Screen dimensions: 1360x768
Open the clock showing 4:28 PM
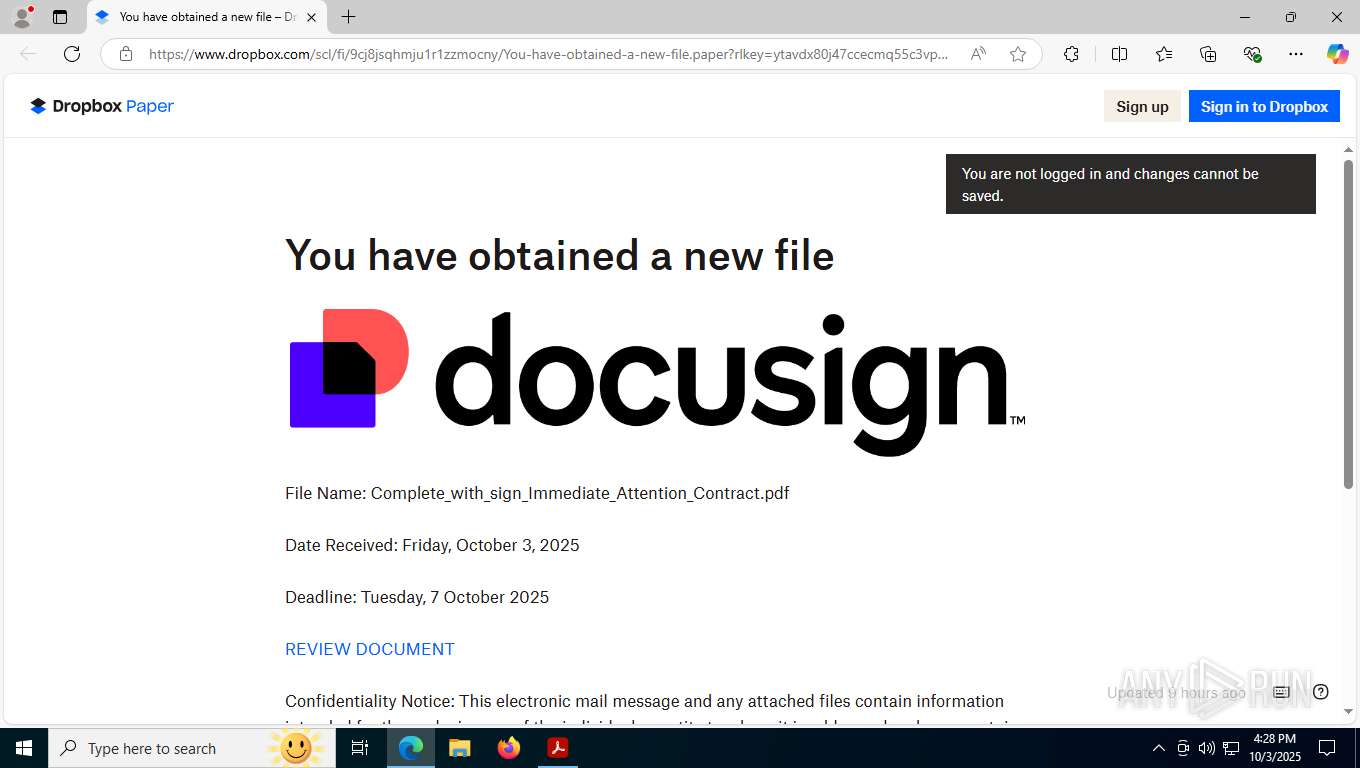1274,748
